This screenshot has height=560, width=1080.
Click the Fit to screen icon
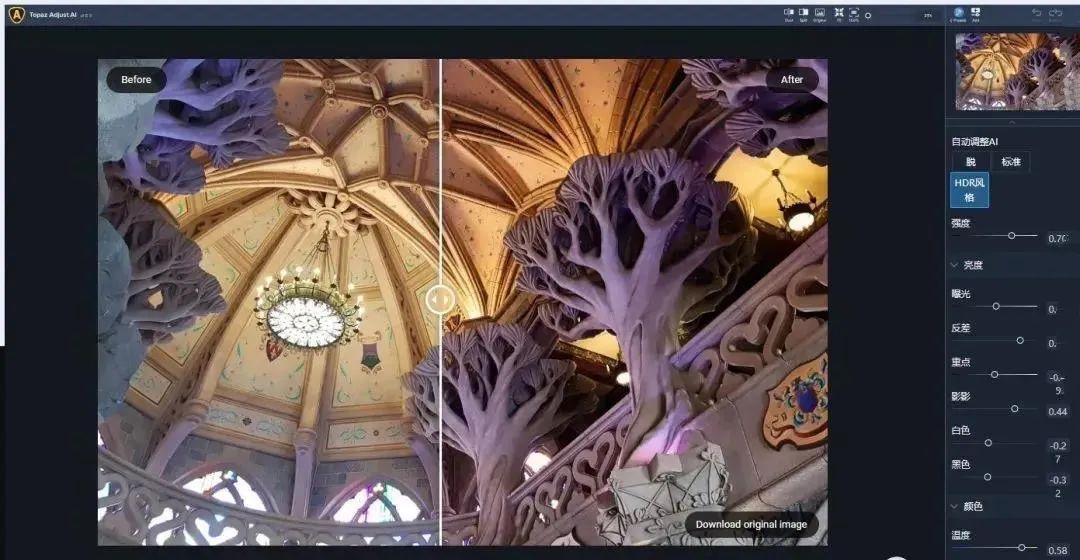point(838,14)
